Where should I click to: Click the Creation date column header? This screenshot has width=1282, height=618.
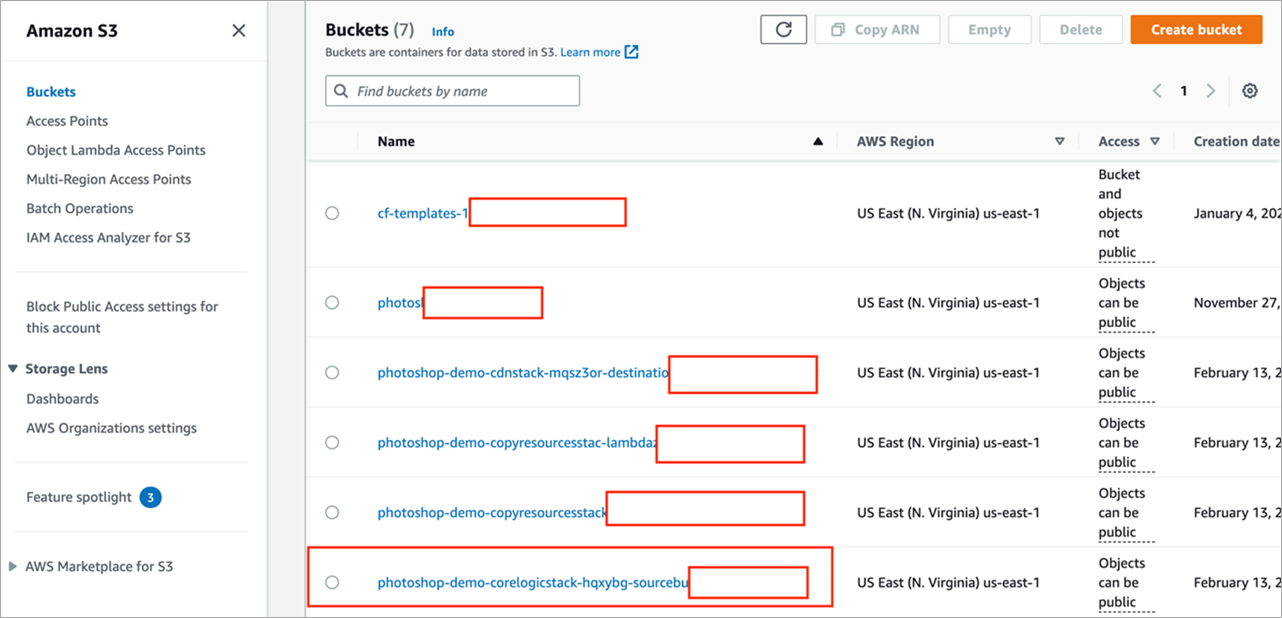coord(1237,142)
